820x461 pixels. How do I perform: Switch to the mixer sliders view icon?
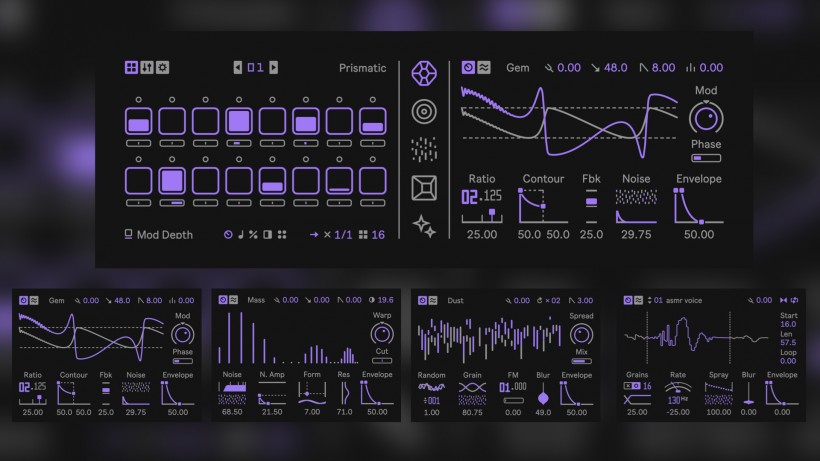[147, 68]
